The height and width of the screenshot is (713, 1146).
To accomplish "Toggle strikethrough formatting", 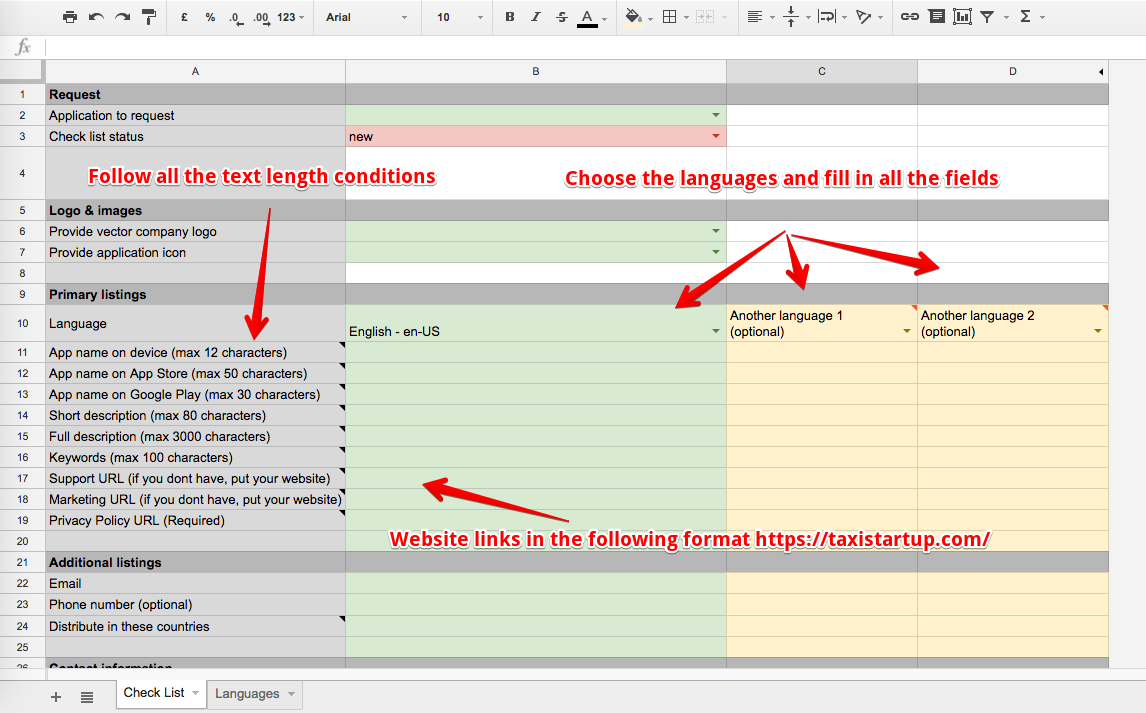I will pos(561,17).
